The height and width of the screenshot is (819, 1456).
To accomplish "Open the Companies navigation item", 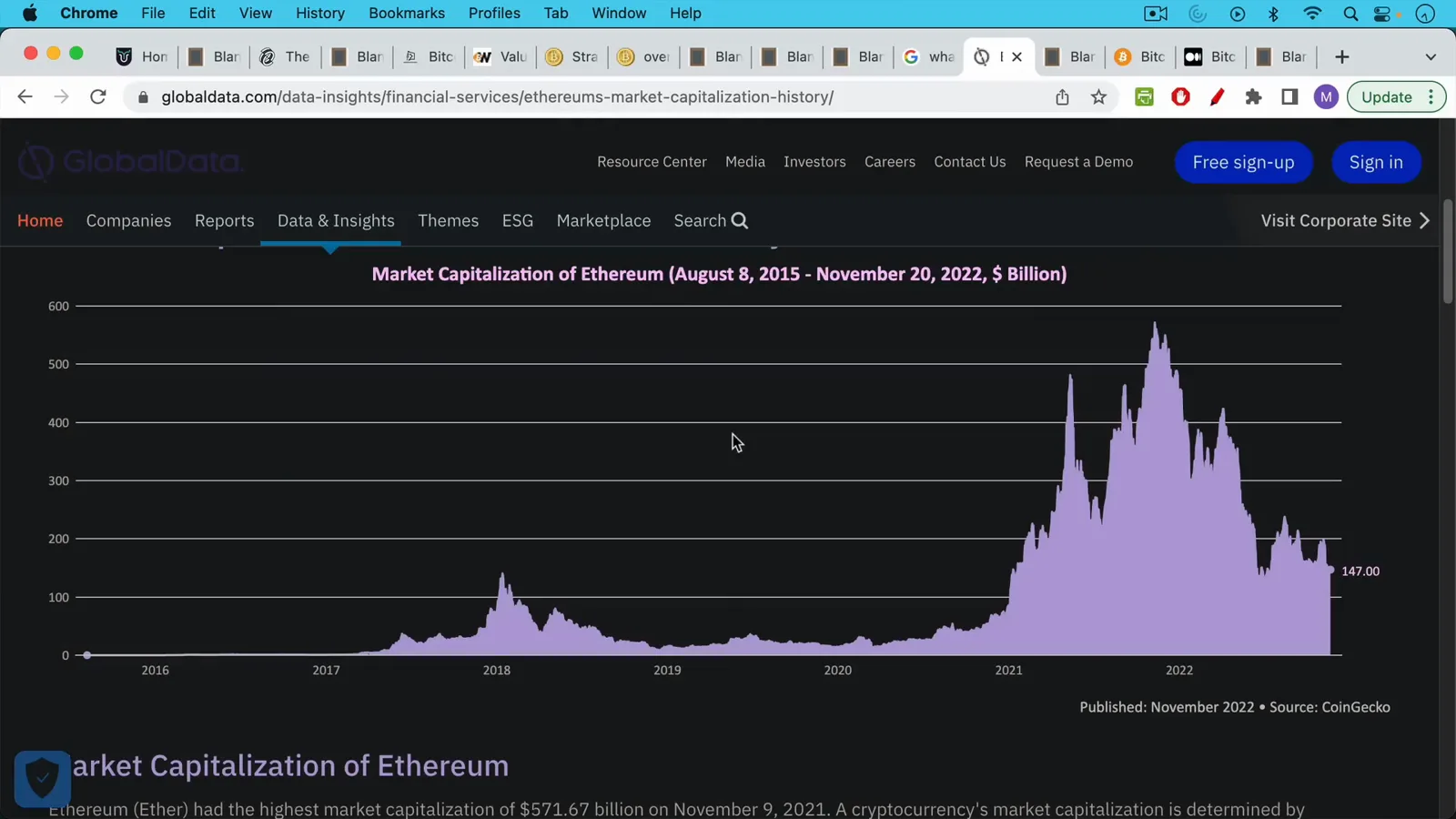I will [128, 220].
